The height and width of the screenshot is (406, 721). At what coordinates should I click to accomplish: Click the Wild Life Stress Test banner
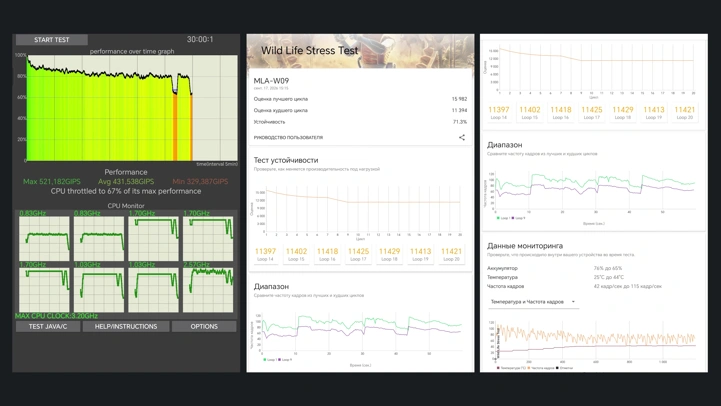click(x=360, y=51)
